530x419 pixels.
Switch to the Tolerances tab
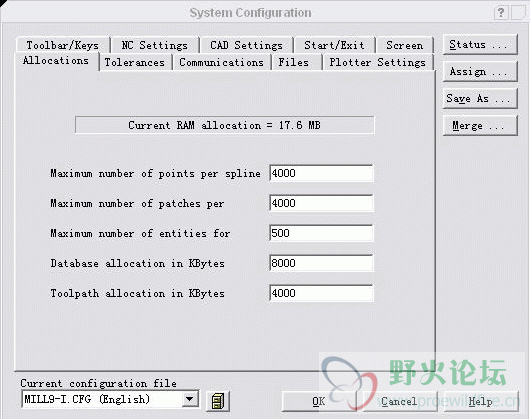135,63
